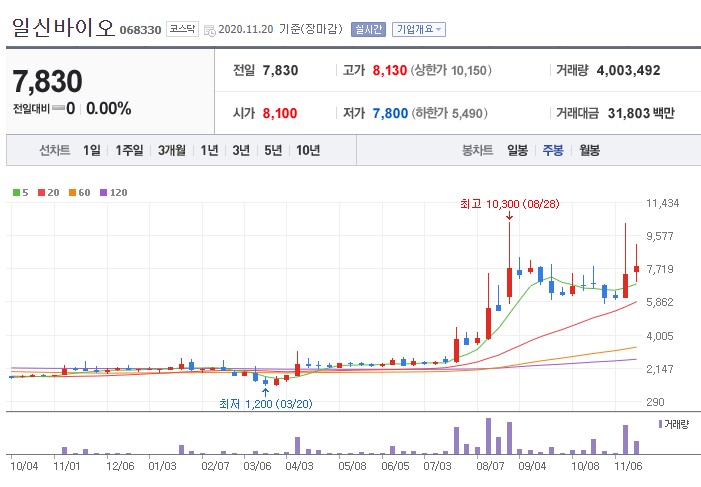Switch to 일봉 candle chart
This screenshot has width=701, height=487.
coord(517,150)
